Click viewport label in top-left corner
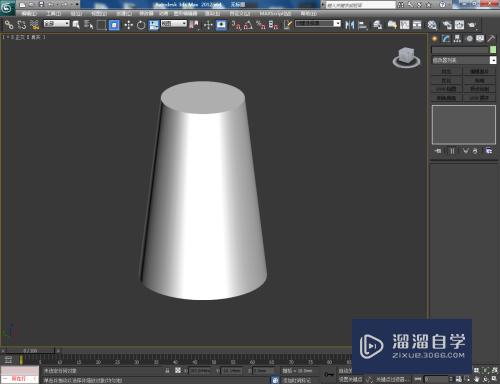This screenshot has height=384, width=500. [x=24, y=37]
